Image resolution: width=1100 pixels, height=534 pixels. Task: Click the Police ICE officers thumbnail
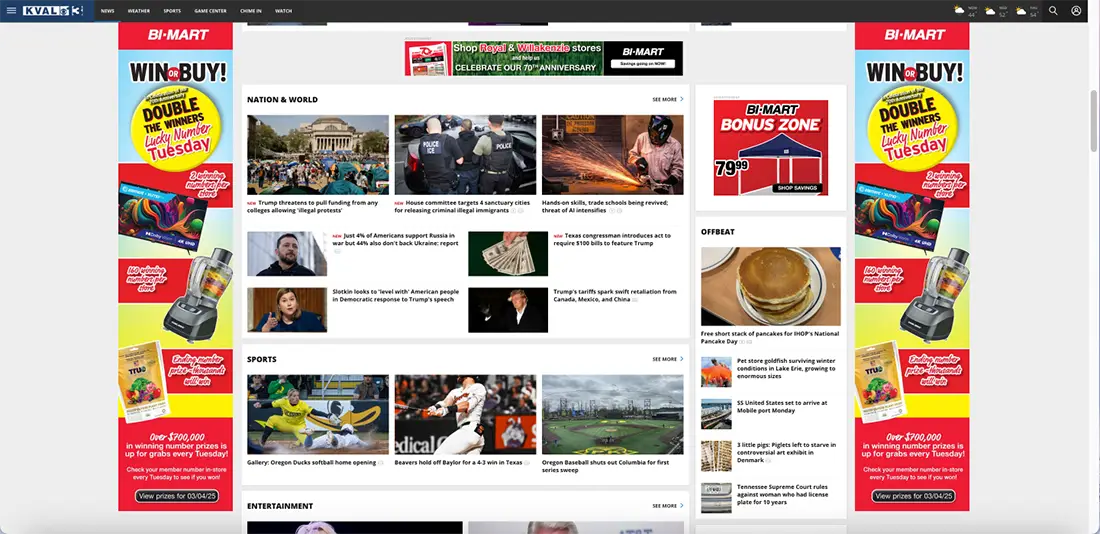[x=465, y=154]
